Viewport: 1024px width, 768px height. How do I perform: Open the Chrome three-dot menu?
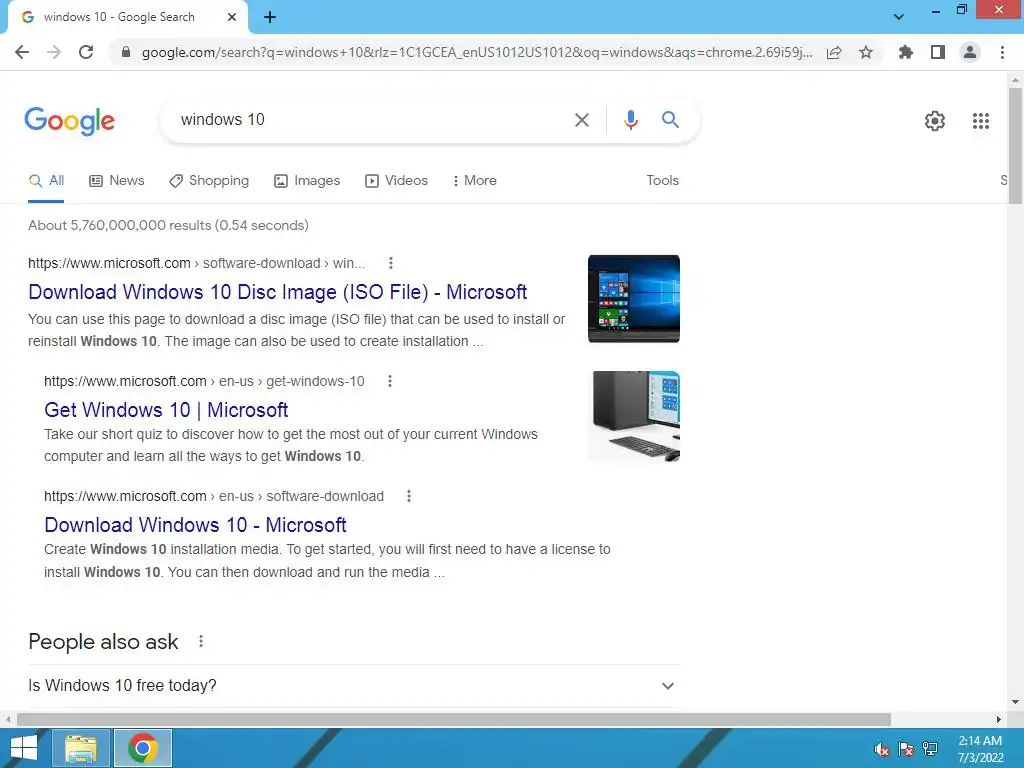[1002, 52]
